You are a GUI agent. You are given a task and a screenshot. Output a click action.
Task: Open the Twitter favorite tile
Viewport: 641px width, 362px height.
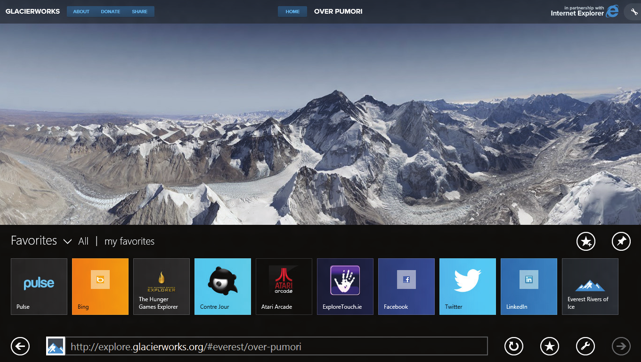[468, 286]
